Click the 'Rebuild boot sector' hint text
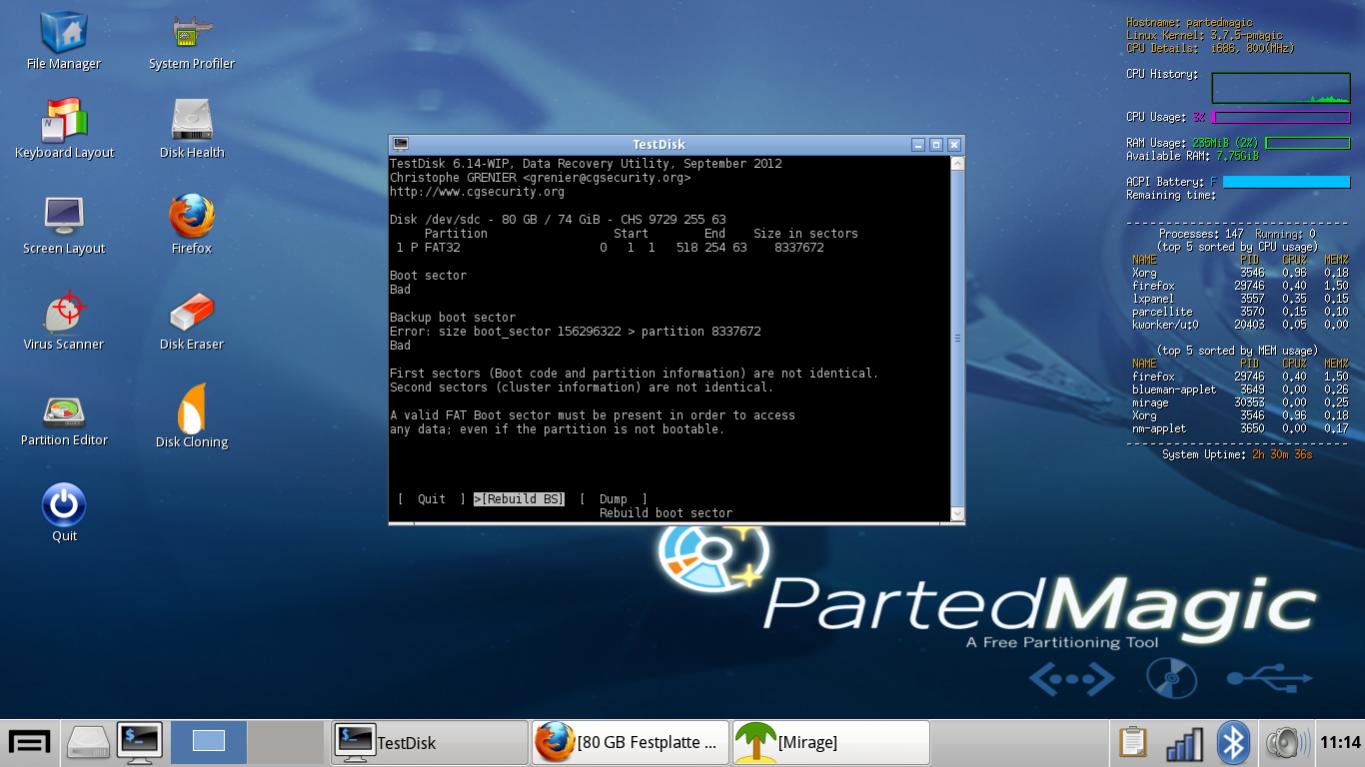The height and width of the screenshot is (767, 1365). coord(666,513)
